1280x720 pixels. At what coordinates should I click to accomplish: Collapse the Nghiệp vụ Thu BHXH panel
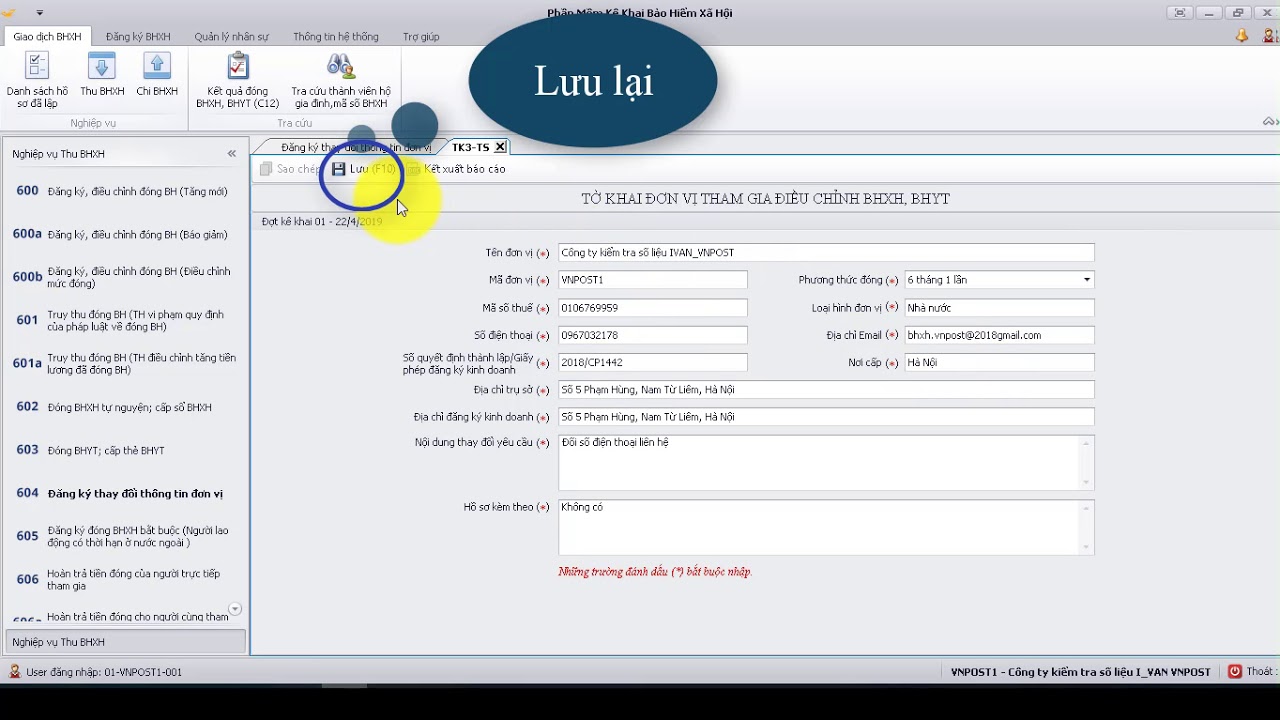(x=232, y=154)
